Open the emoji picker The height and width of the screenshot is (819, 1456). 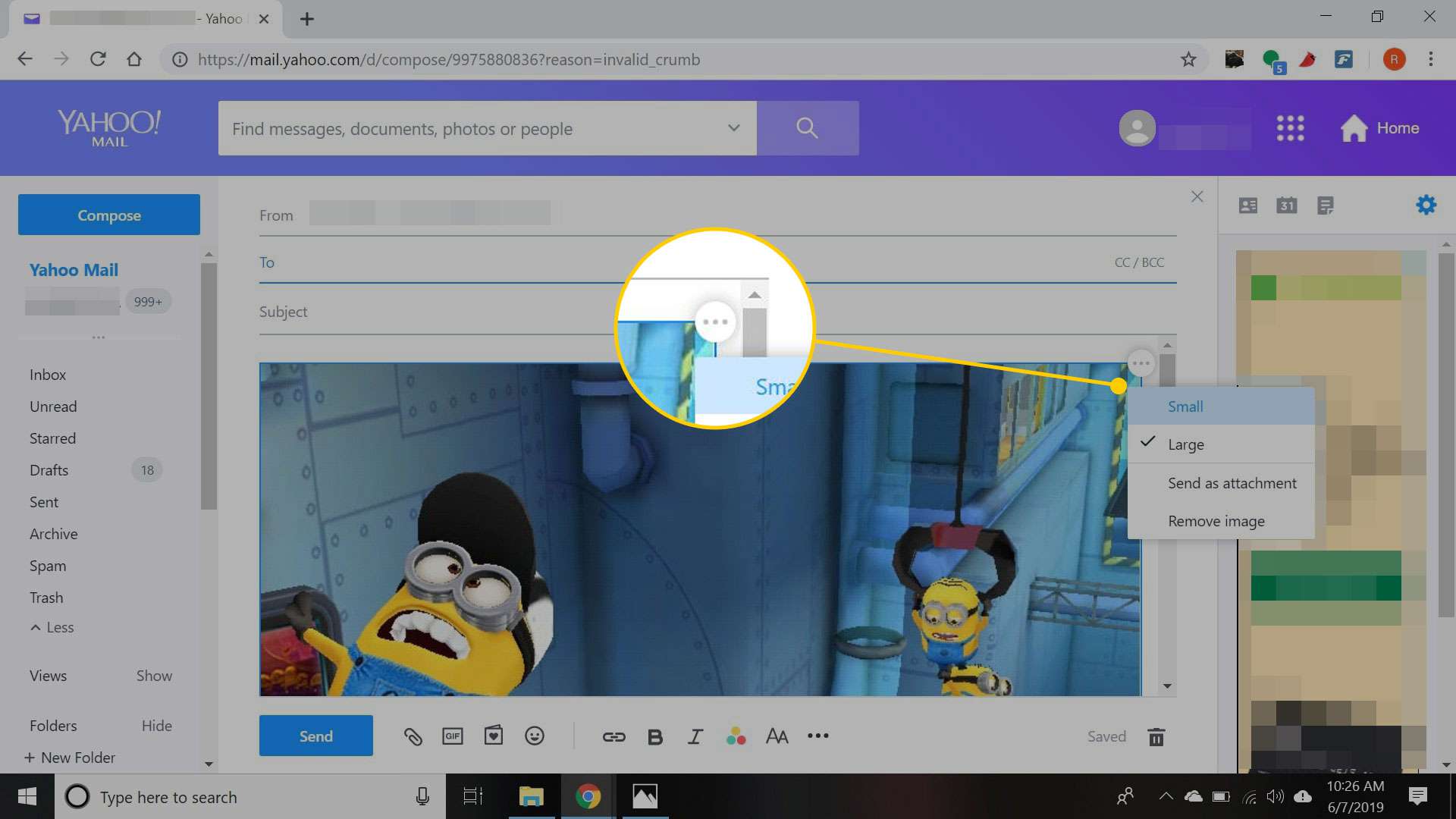tap(535, 736)
